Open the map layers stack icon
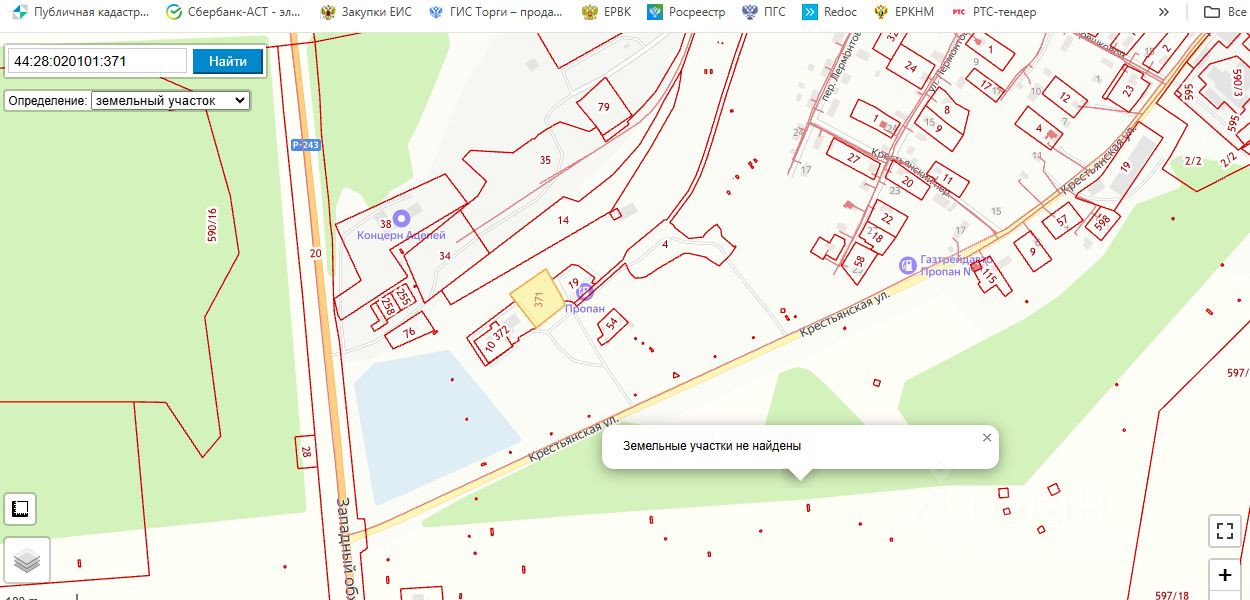1250x600 pixels. click(27, 561)
